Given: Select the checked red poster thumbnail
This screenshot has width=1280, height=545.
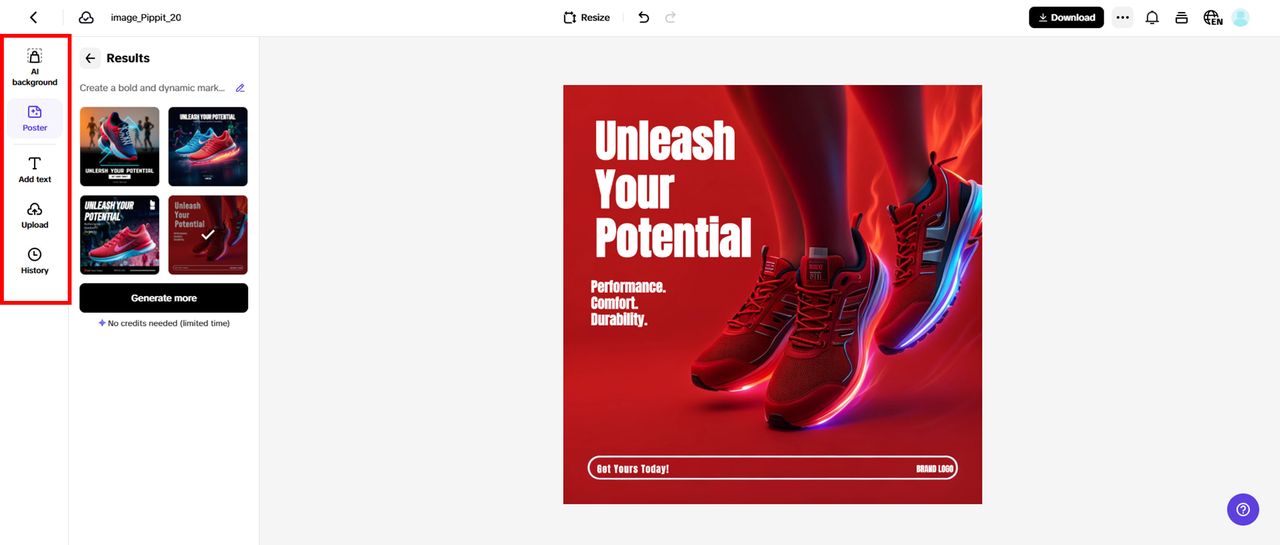Looking at the screenshot, I should pos(208,235).
